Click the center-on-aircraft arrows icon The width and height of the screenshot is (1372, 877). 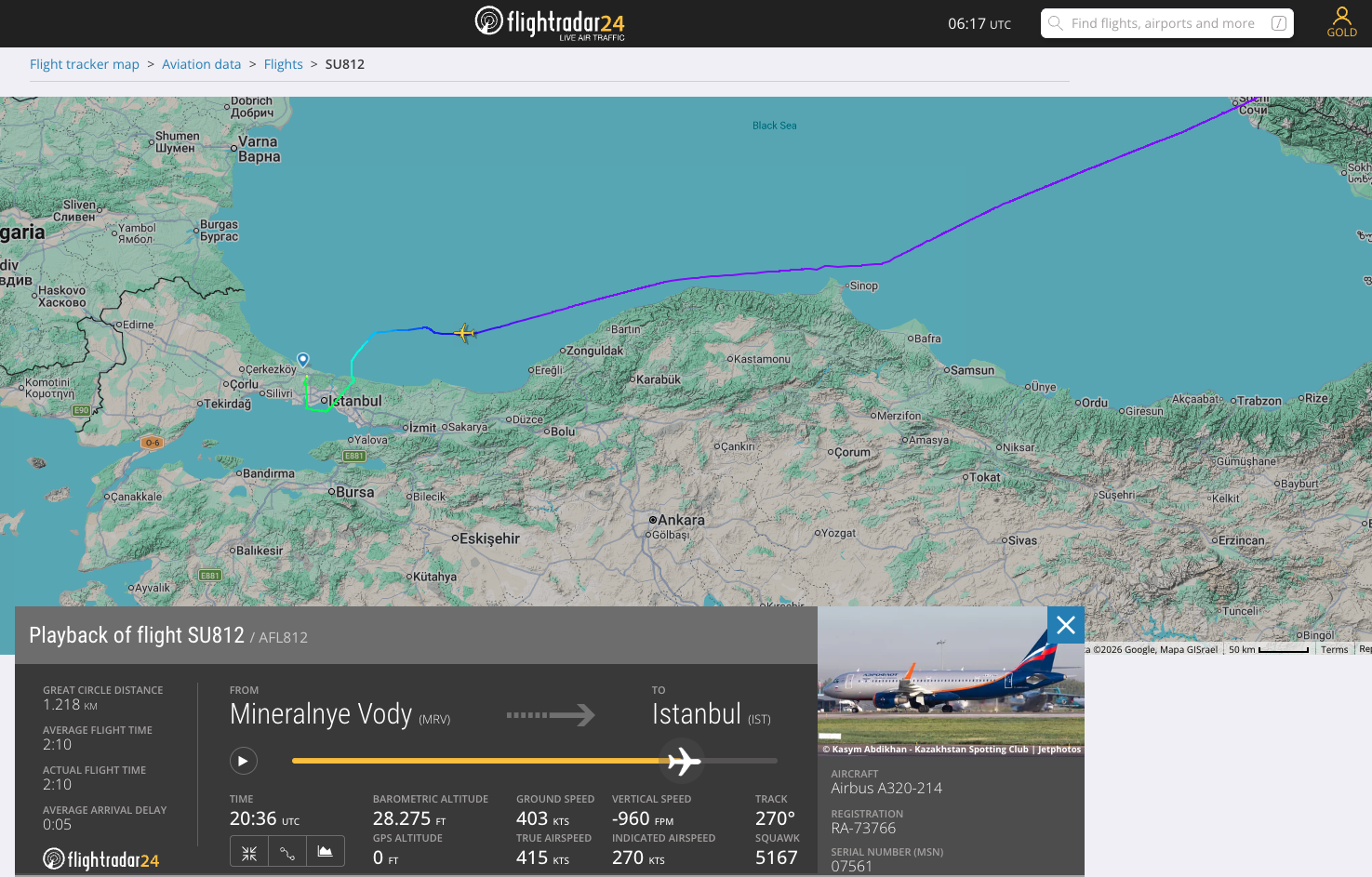coord(249,852)
